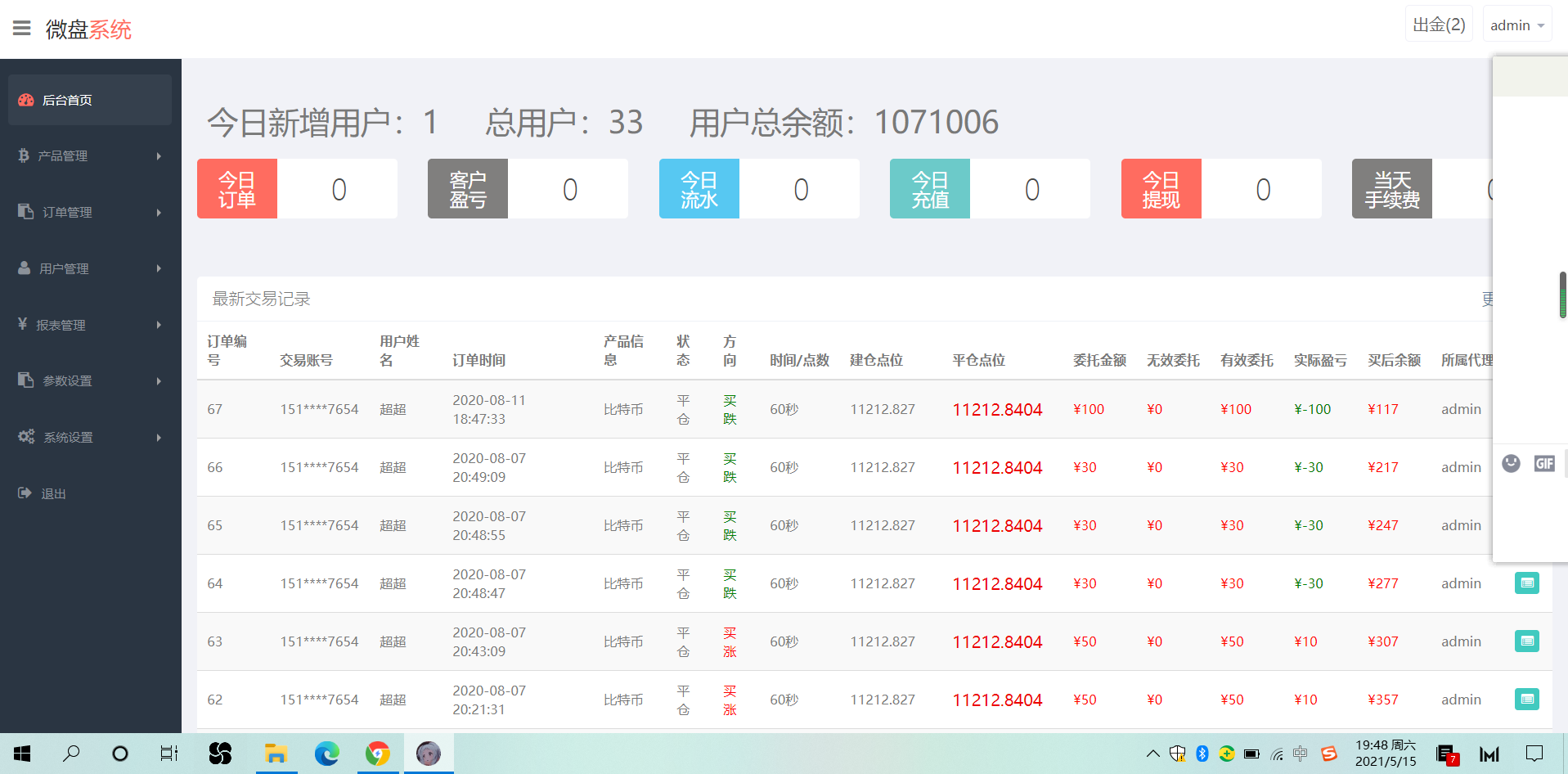Expand the 参数设置 submenu arrow

coord(159,380)
